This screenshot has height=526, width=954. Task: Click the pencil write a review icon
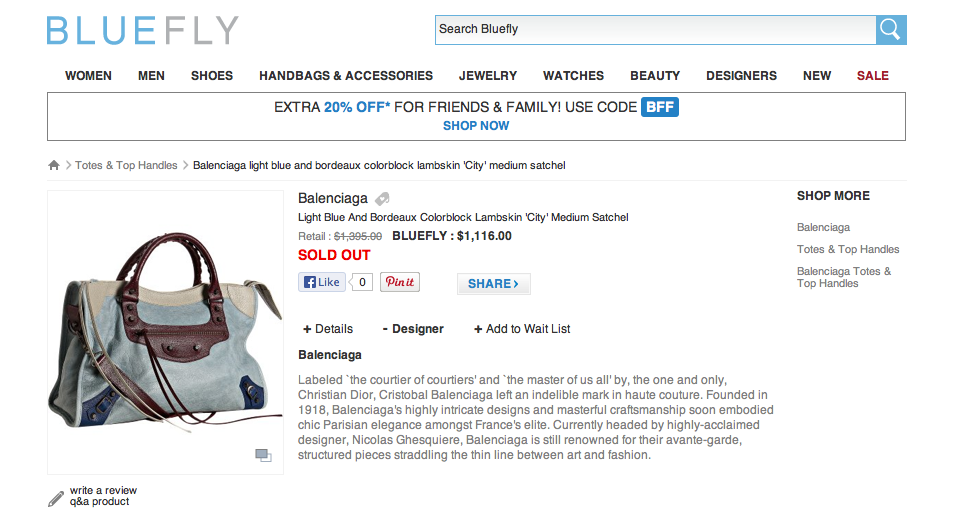[56, 499]
